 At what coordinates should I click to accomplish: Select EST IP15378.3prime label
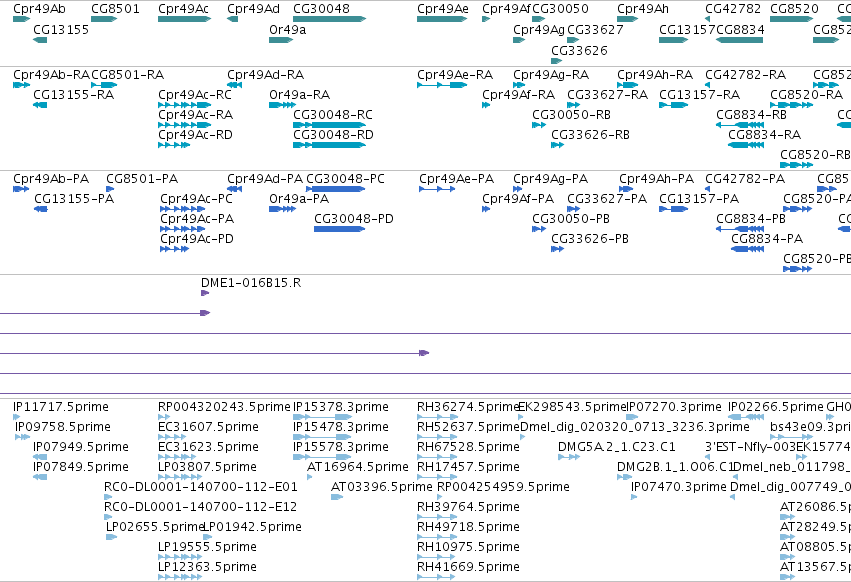341,407
